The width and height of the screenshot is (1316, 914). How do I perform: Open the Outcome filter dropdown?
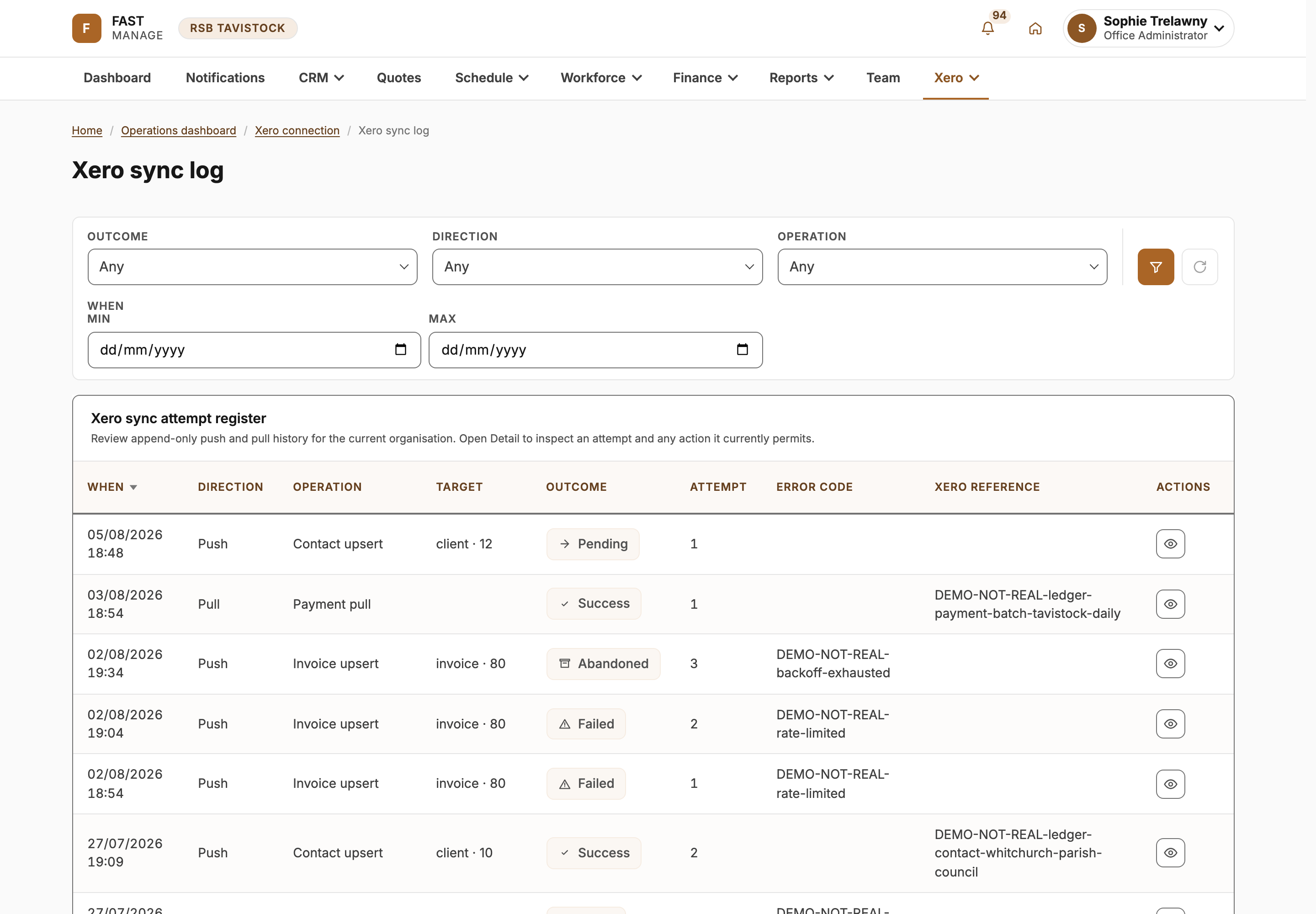click(x=253, y=267)
